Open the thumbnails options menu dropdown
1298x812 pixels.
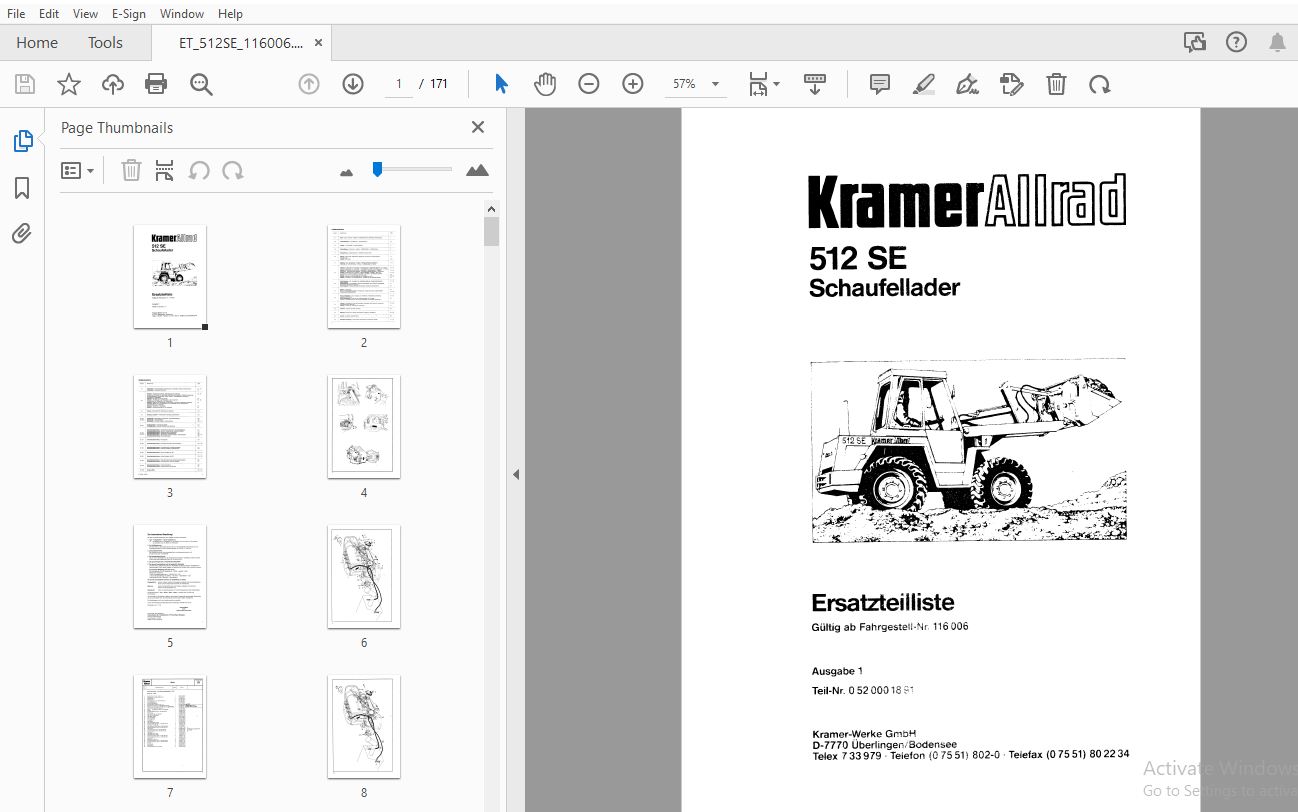[x=77, y=170]
